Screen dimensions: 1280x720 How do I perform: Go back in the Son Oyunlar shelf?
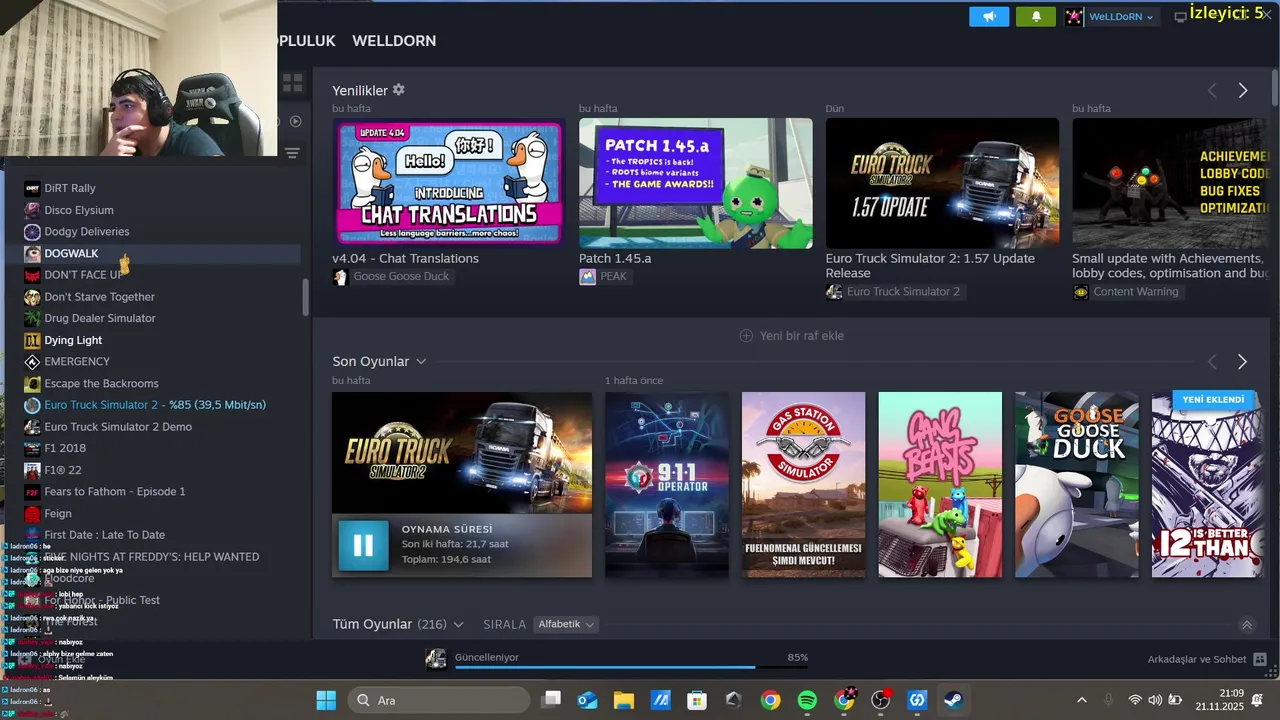(1212, 361)
